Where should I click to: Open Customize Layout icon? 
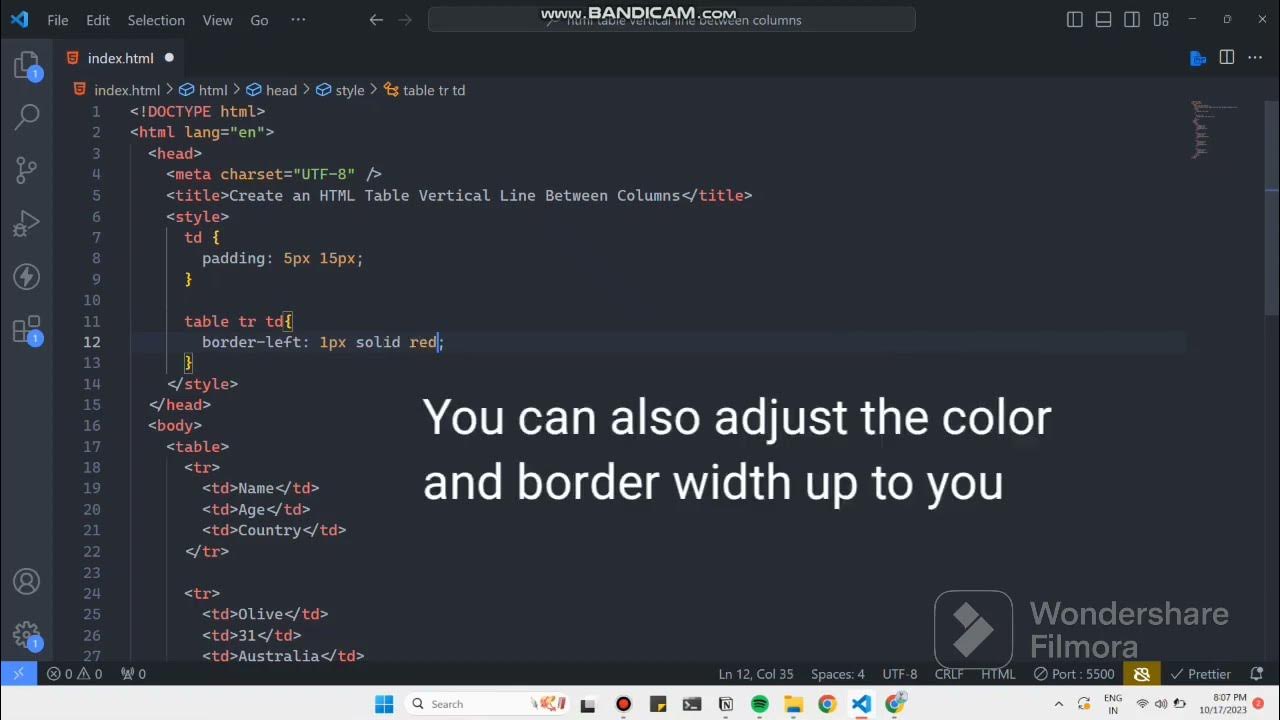1161,19
